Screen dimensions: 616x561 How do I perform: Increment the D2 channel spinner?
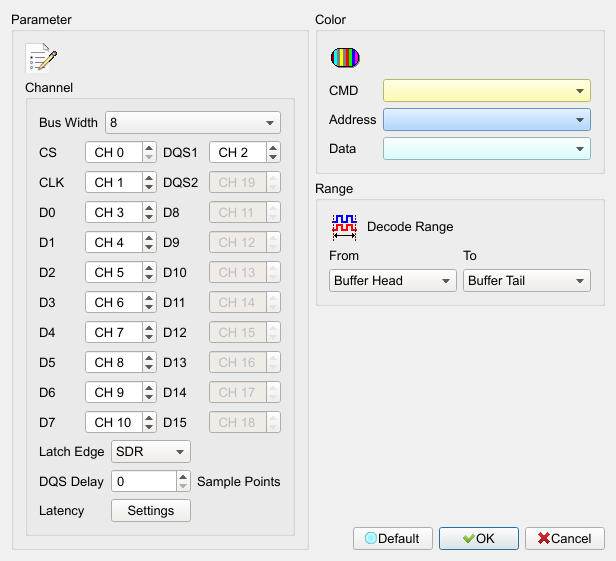tap(149, 268)
